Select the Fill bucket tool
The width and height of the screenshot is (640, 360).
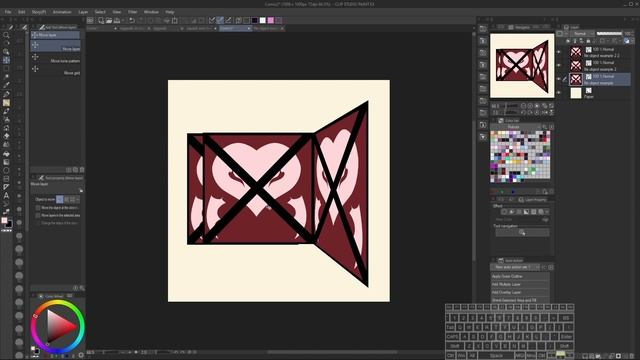tap(6, 154)
